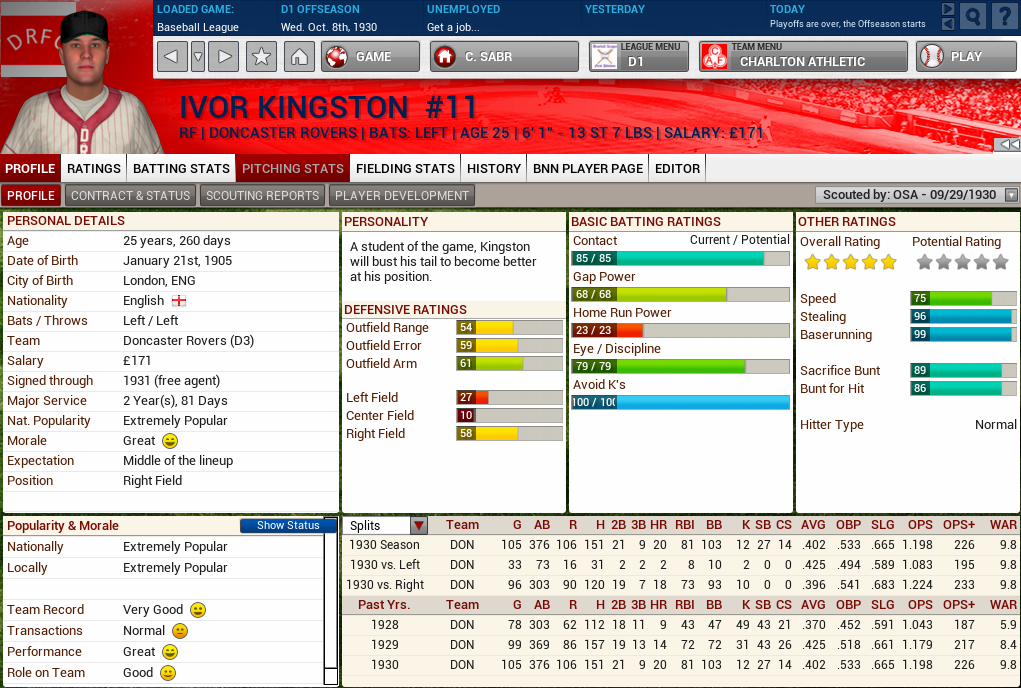This screenshot has width=1021, height=688.
Task: Click the globe icon on the GAME button
Action: tap(338, 57)
